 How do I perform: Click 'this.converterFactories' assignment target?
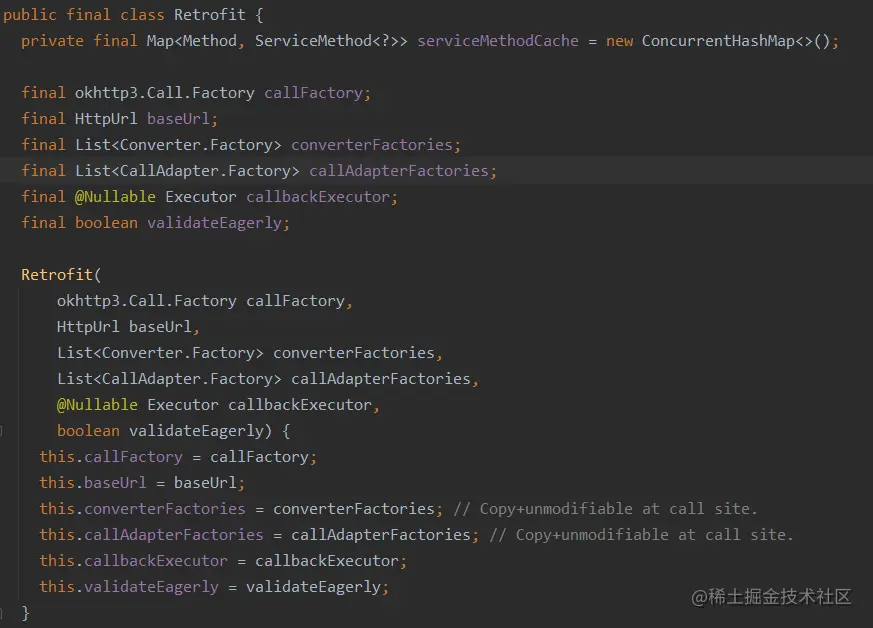pyautogui.click(x=143, y=509)
